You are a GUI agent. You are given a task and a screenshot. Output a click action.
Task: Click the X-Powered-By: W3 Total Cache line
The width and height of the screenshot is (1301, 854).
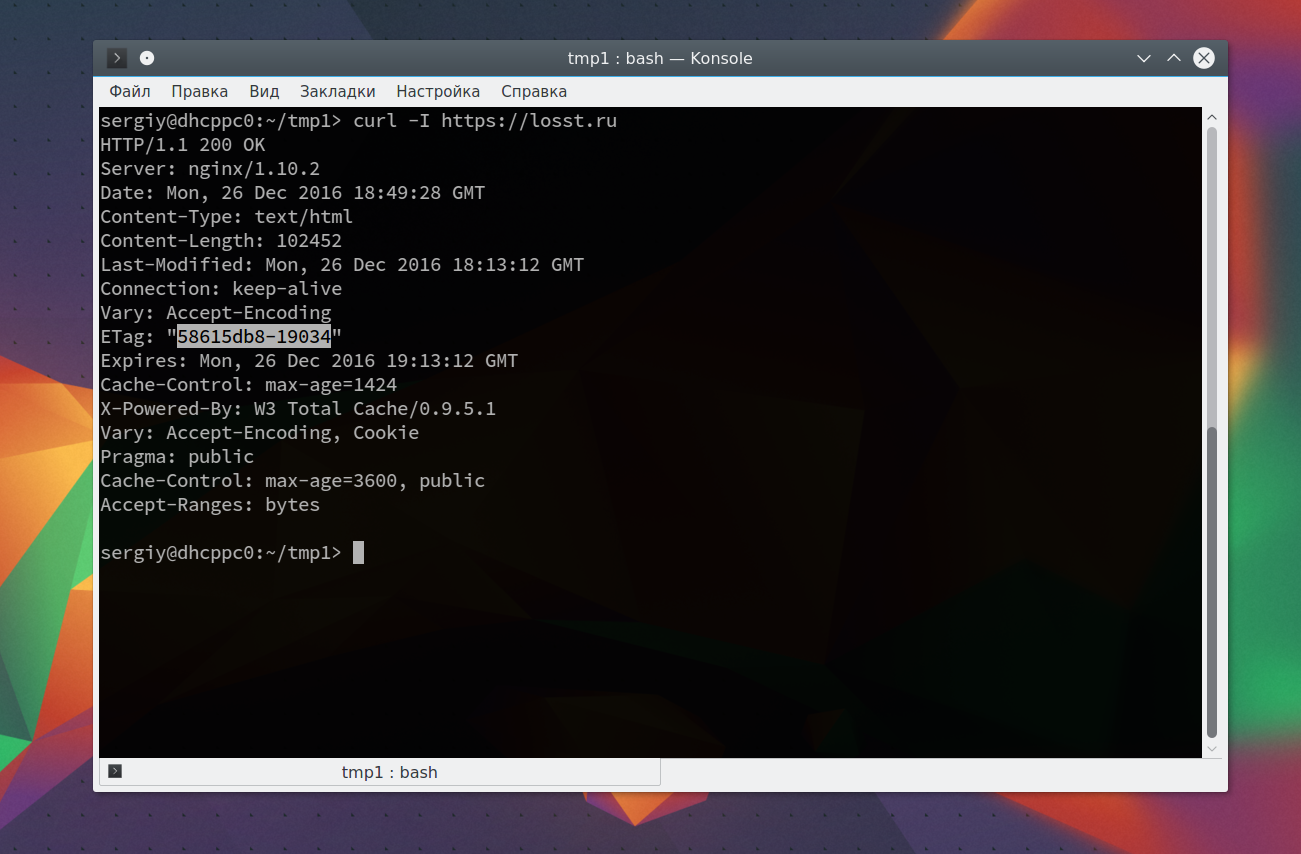click(x=298, y=409)
